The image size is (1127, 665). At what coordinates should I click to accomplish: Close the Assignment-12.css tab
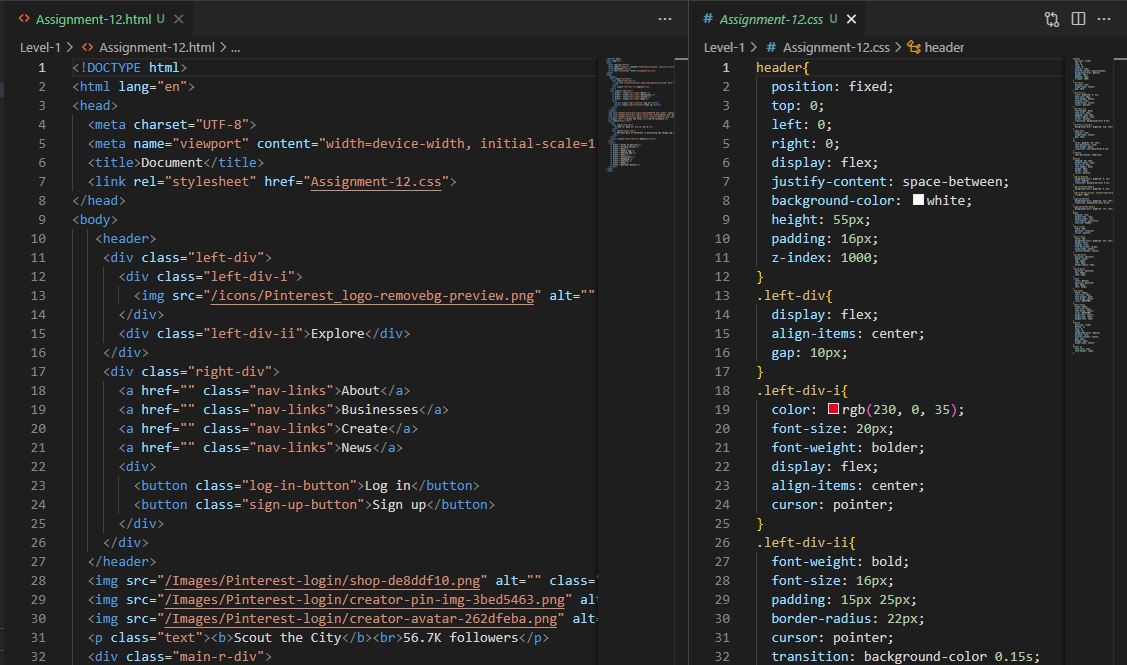click(852, 19)
